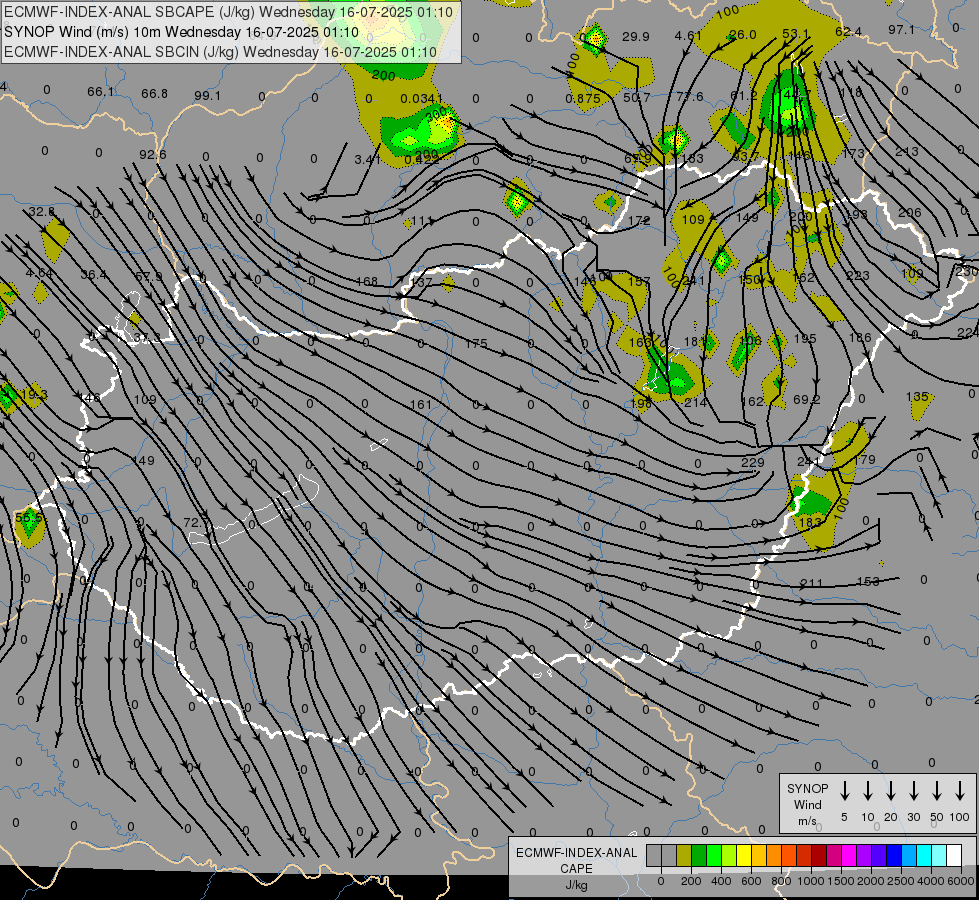Click the 5 m/s wind arrow in legend
Screen dimensions: 979x900
point(845,791)
